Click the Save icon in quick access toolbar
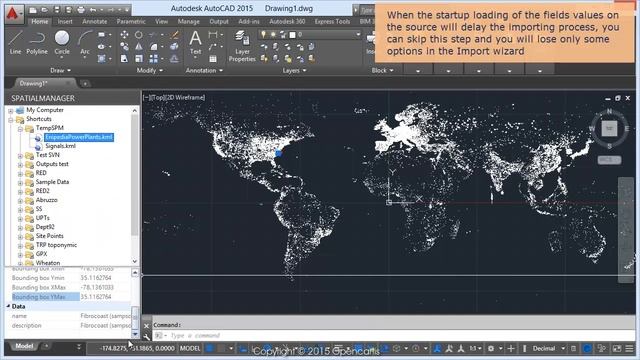The height and width of the screenshot is (360, 640). tap(57, 9)
